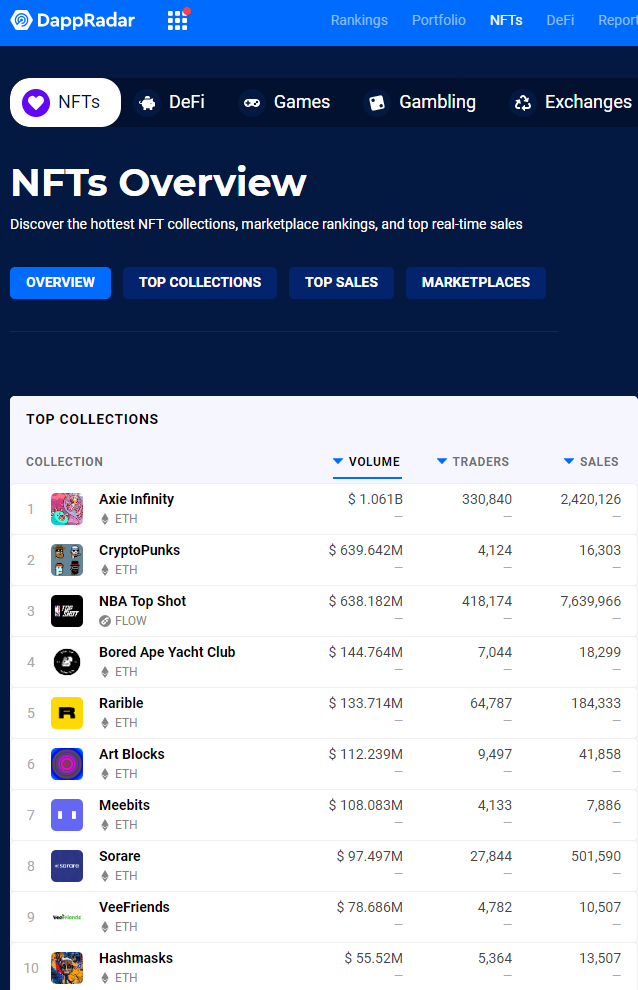Click the Meebits purple logo icon
Image resolution: width=638 pixels, height=990 pixels.
67,815
